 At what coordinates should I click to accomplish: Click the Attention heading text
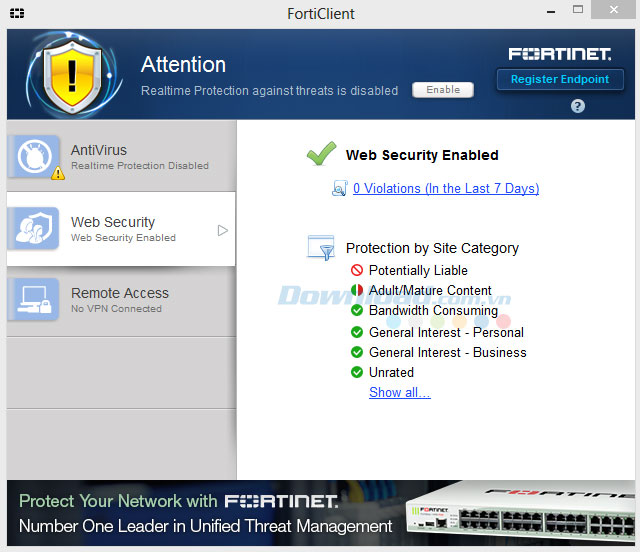(183, 65)
